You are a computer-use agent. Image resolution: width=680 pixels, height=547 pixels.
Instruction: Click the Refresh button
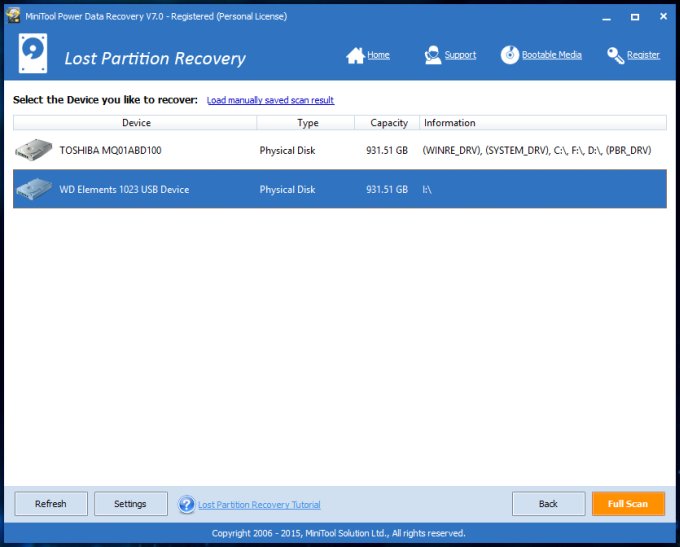coord(51,504)
